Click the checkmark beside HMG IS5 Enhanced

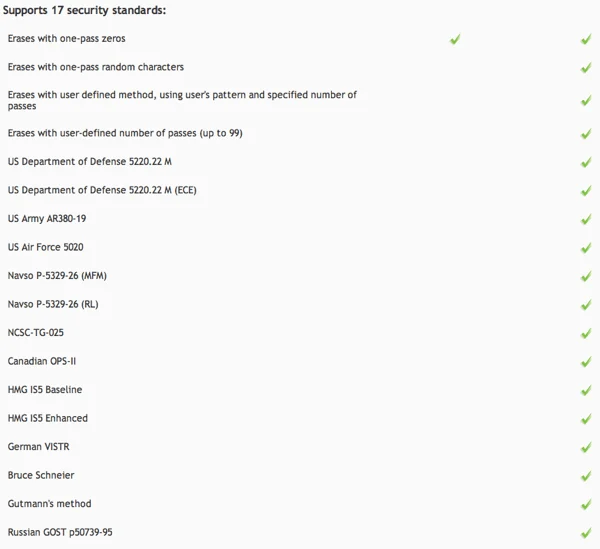[586, 419]
